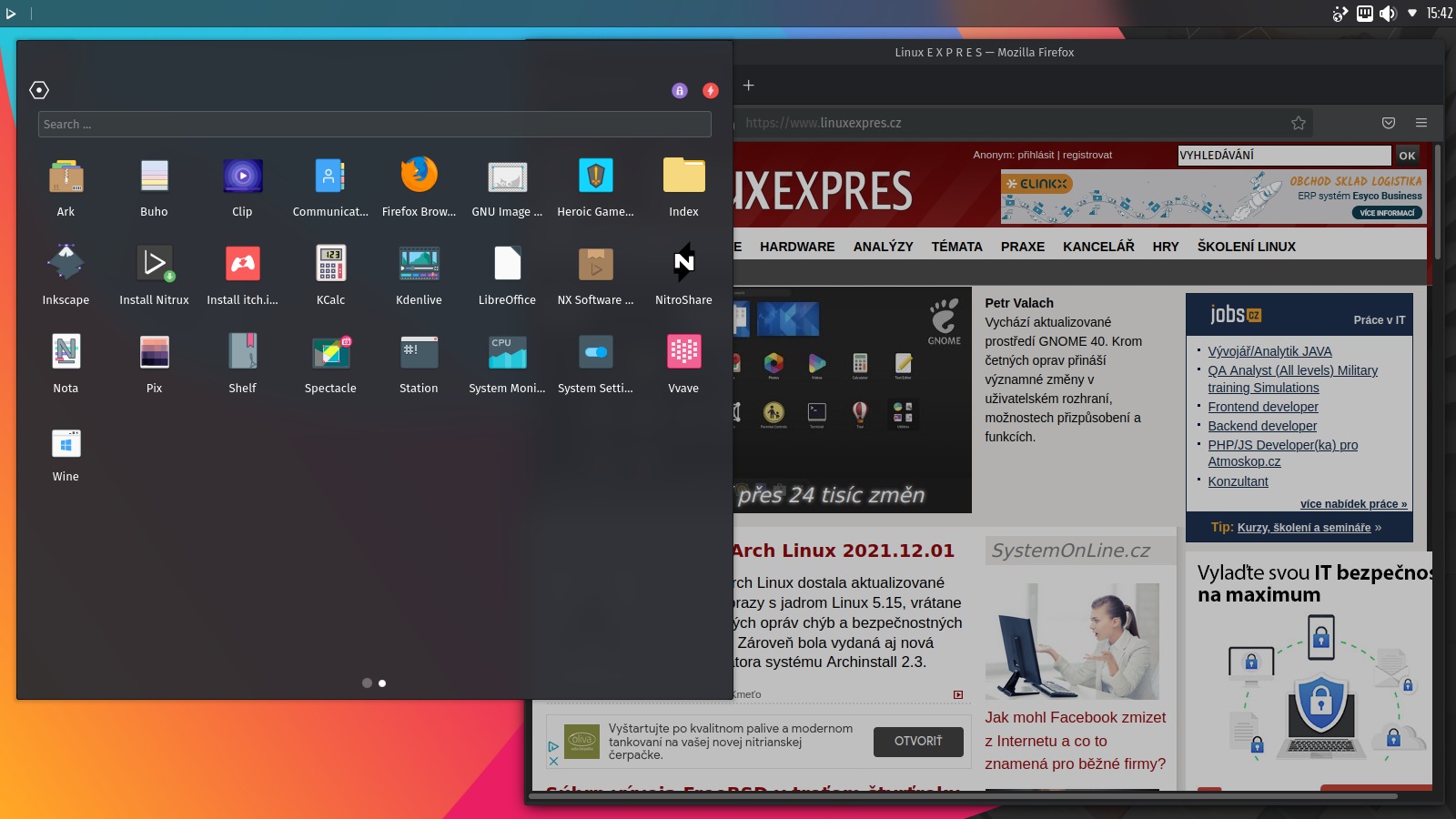Open Backend developer job link
The height and width of the screenshot is (819, 1456).
click(x=1262, y=426)
